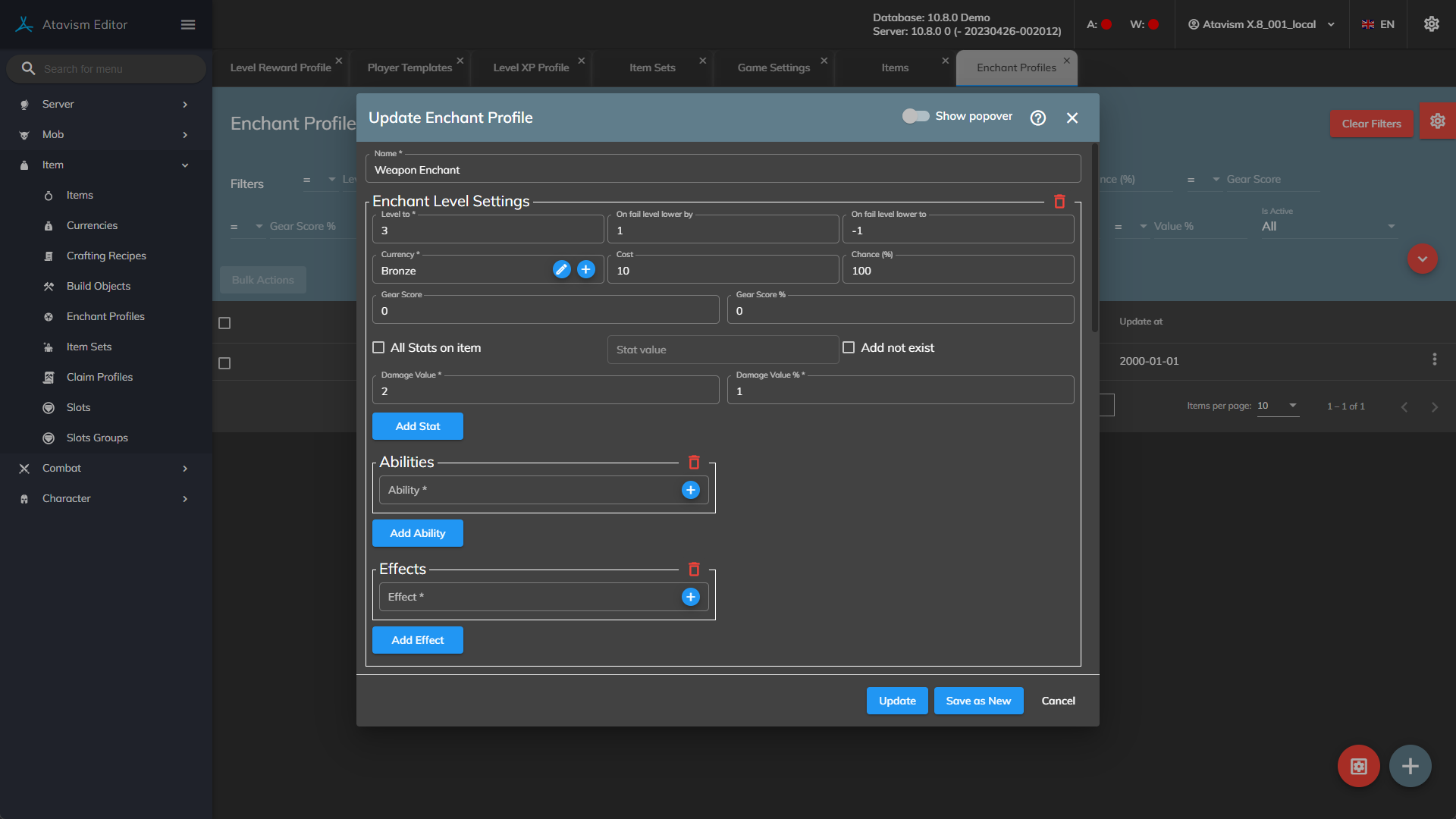Click the Add Stat button

pos(417,426)
